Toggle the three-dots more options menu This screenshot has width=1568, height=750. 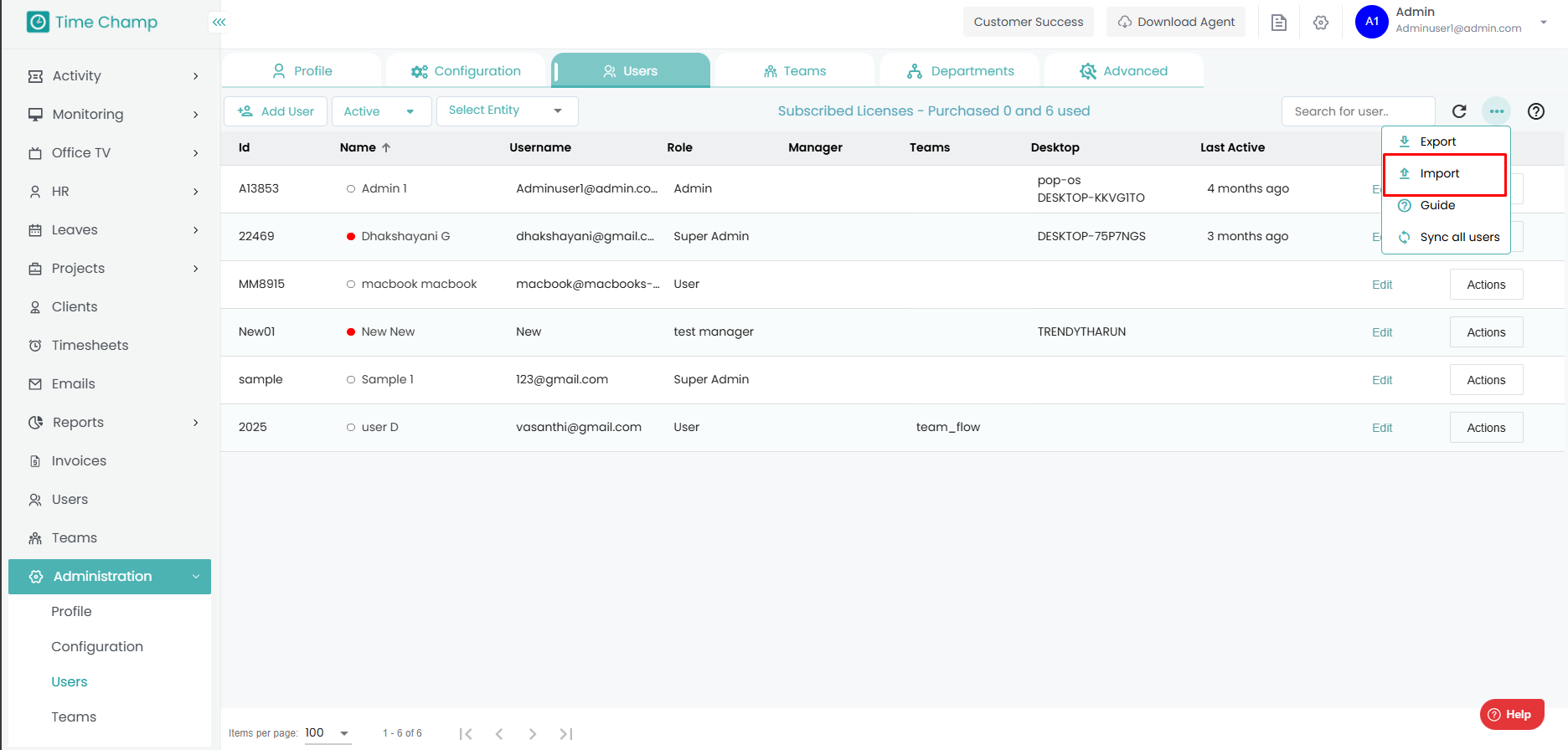[x=1496, y=111]
